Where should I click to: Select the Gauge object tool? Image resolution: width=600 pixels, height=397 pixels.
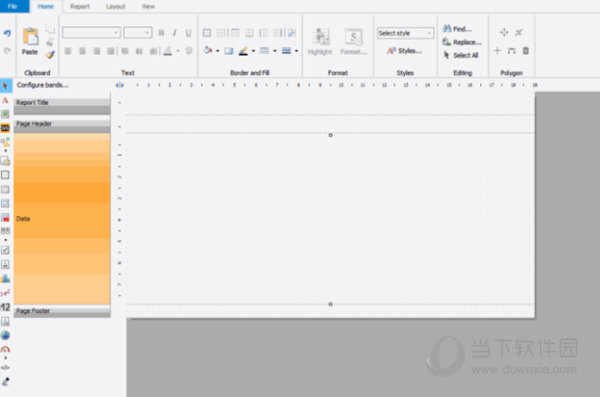[x=5, y=349]
